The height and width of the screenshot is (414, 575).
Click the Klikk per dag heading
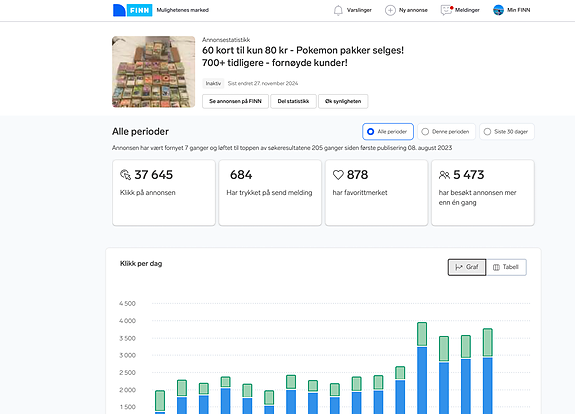pos(141,264)
